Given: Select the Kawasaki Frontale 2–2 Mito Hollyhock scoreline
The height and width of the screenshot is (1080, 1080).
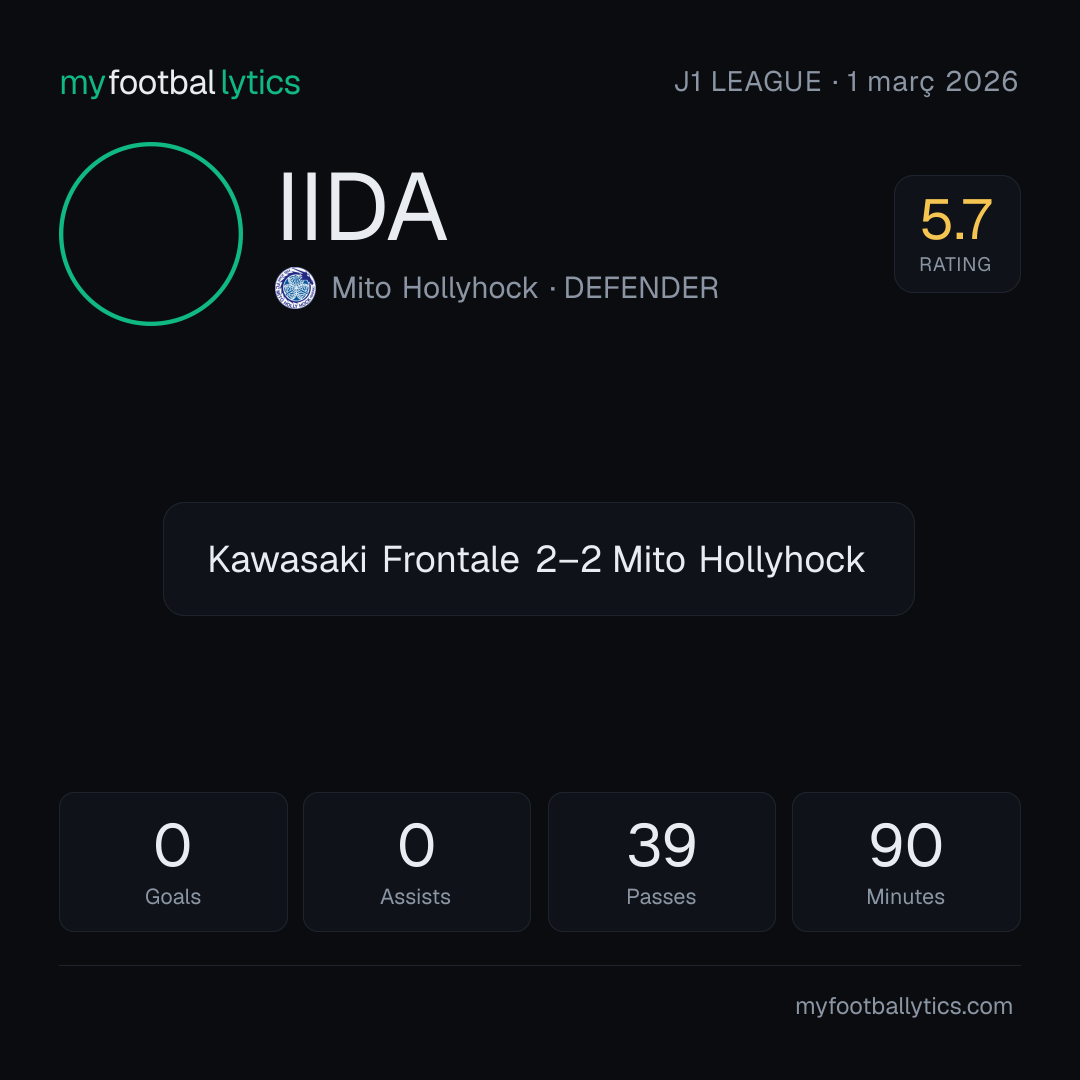Looking at the screenshot, I should (538, 559).
